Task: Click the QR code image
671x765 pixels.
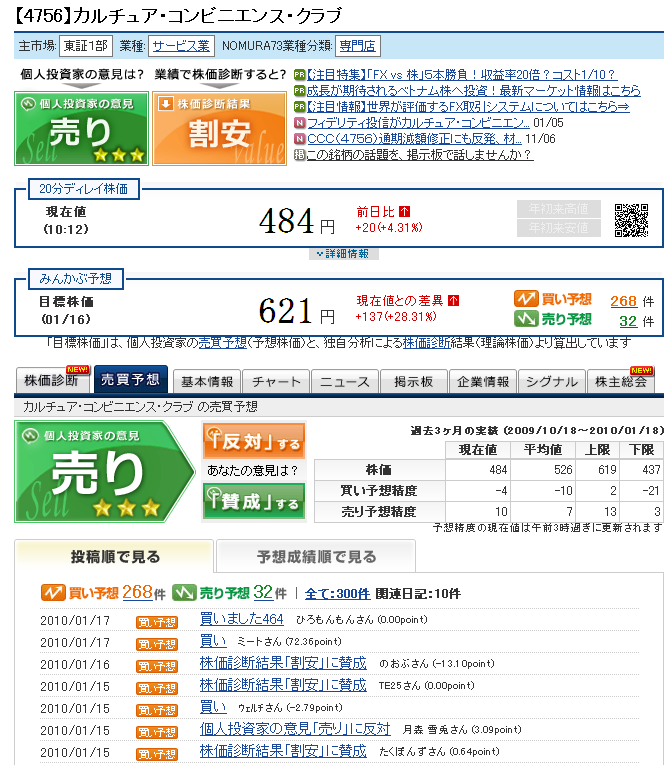Action: (631, 219)
